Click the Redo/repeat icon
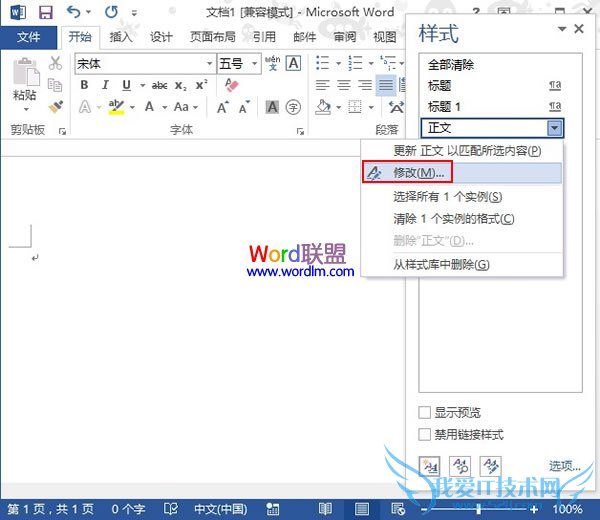600x520 pixels. [111, 12]
